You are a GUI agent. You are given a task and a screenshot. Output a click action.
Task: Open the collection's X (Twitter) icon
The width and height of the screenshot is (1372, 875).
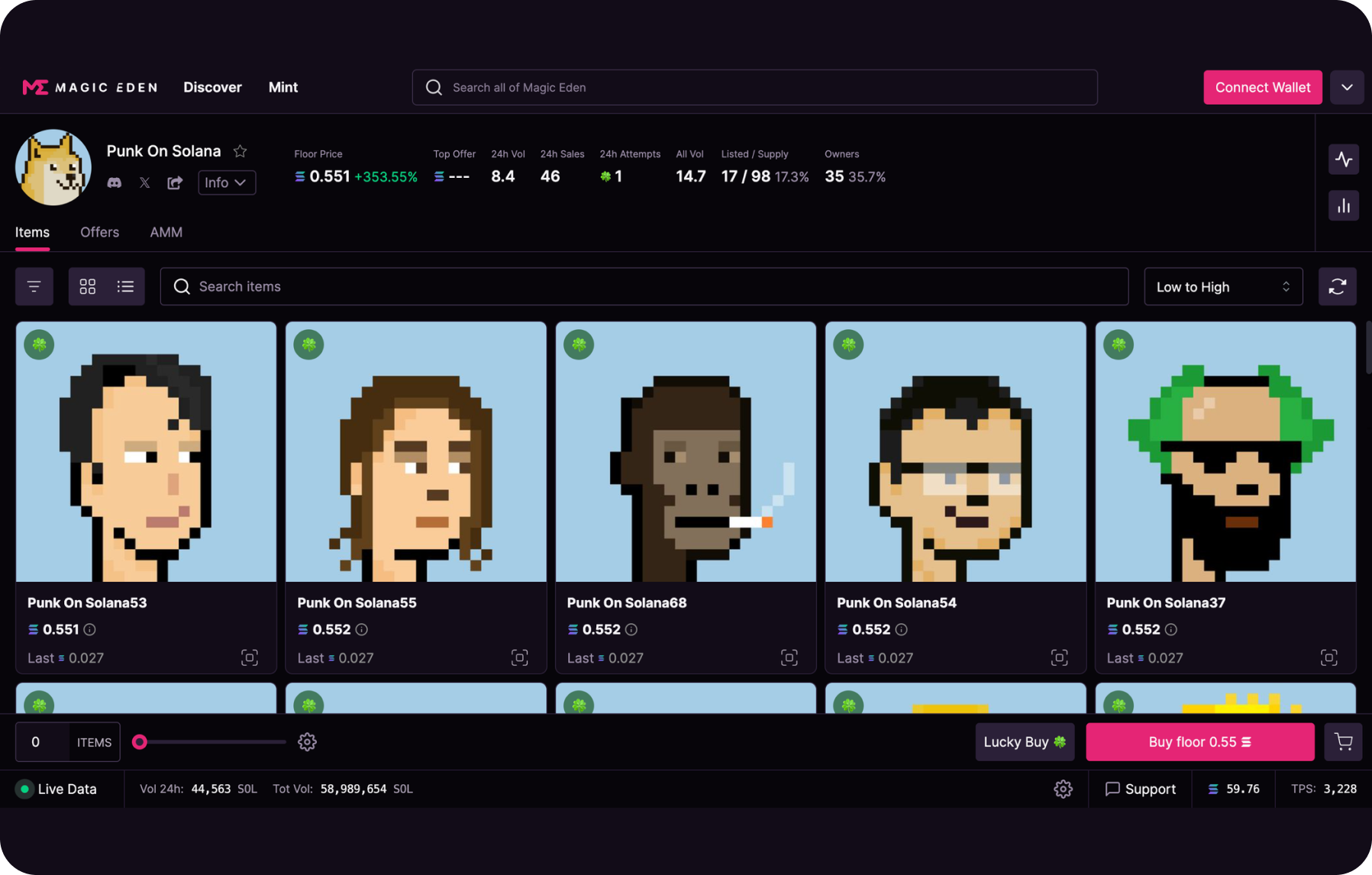pos(144,182)
